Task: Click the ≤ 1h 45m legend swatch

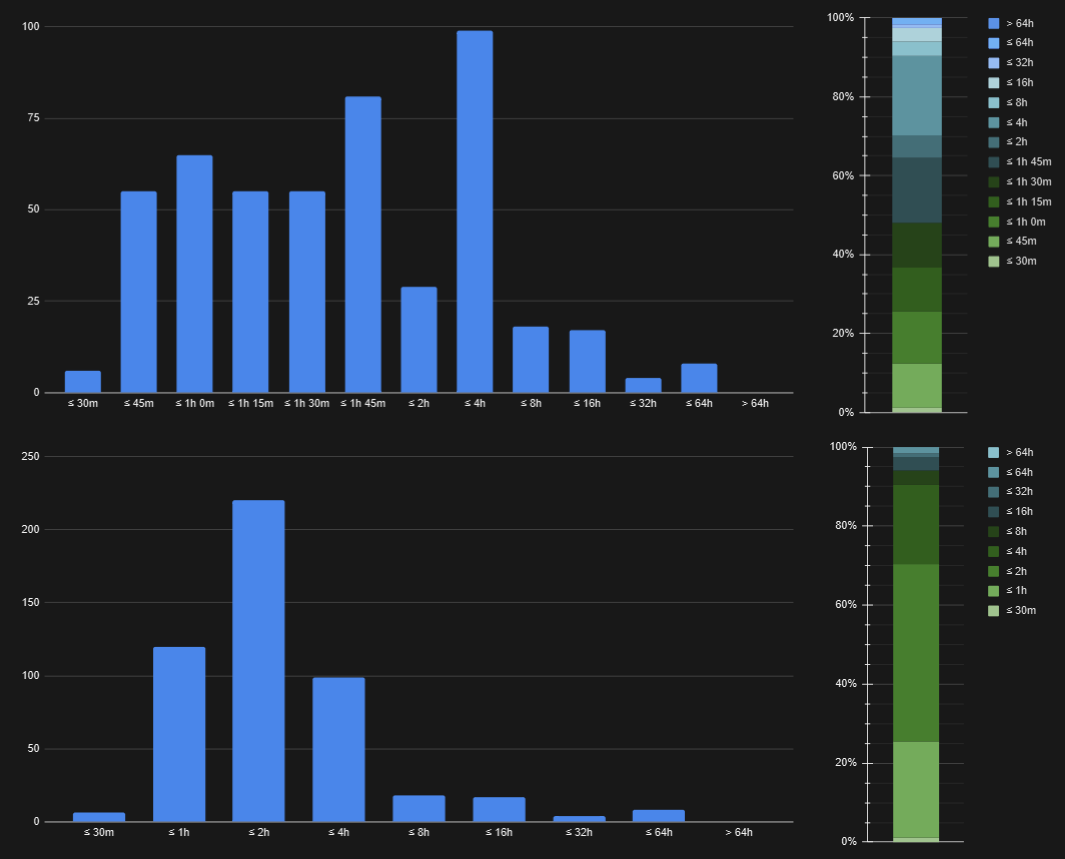Action: click(994, 162)
